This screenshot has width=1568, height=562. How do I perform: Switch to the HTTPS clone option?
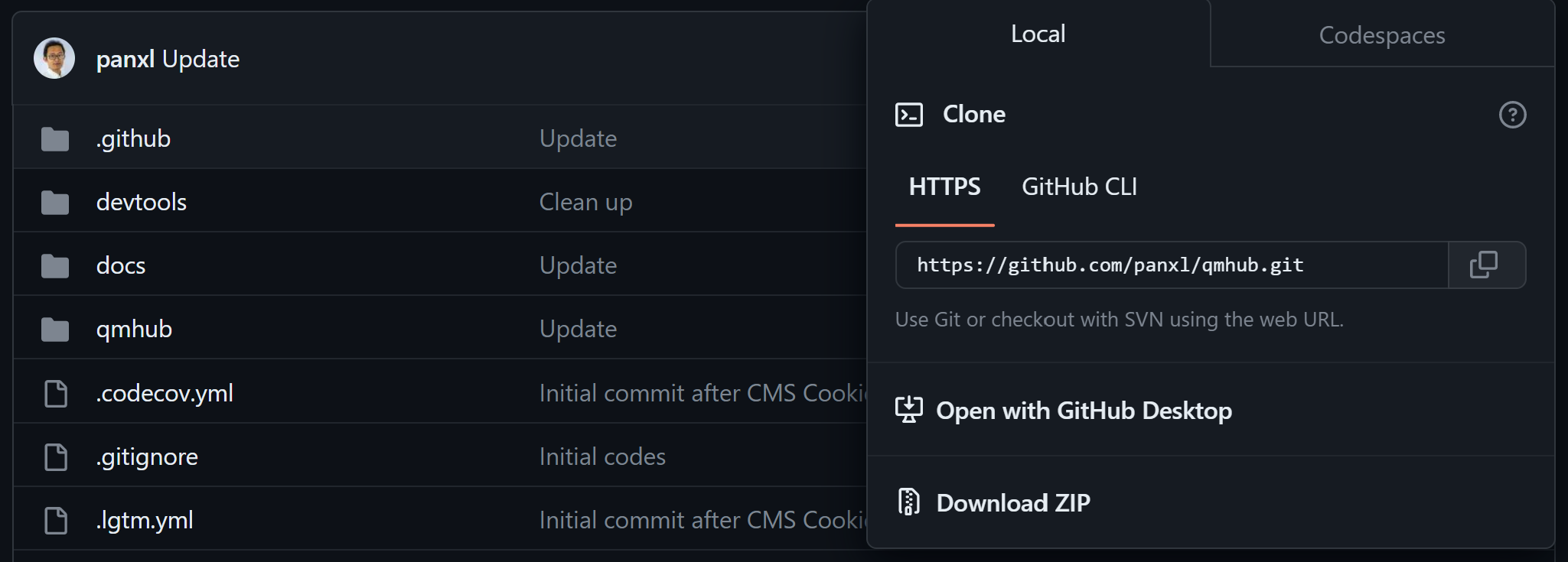[x=944, y=186]
